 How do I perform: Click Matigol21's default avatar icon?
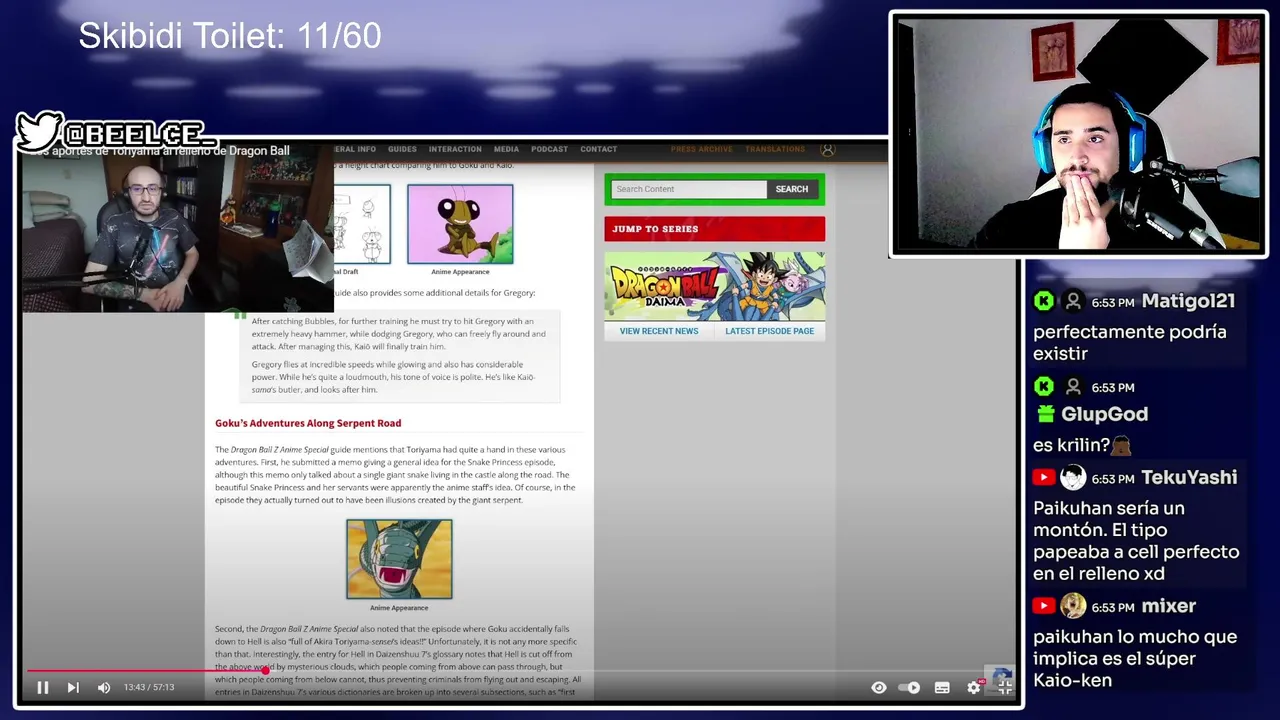1073,301
